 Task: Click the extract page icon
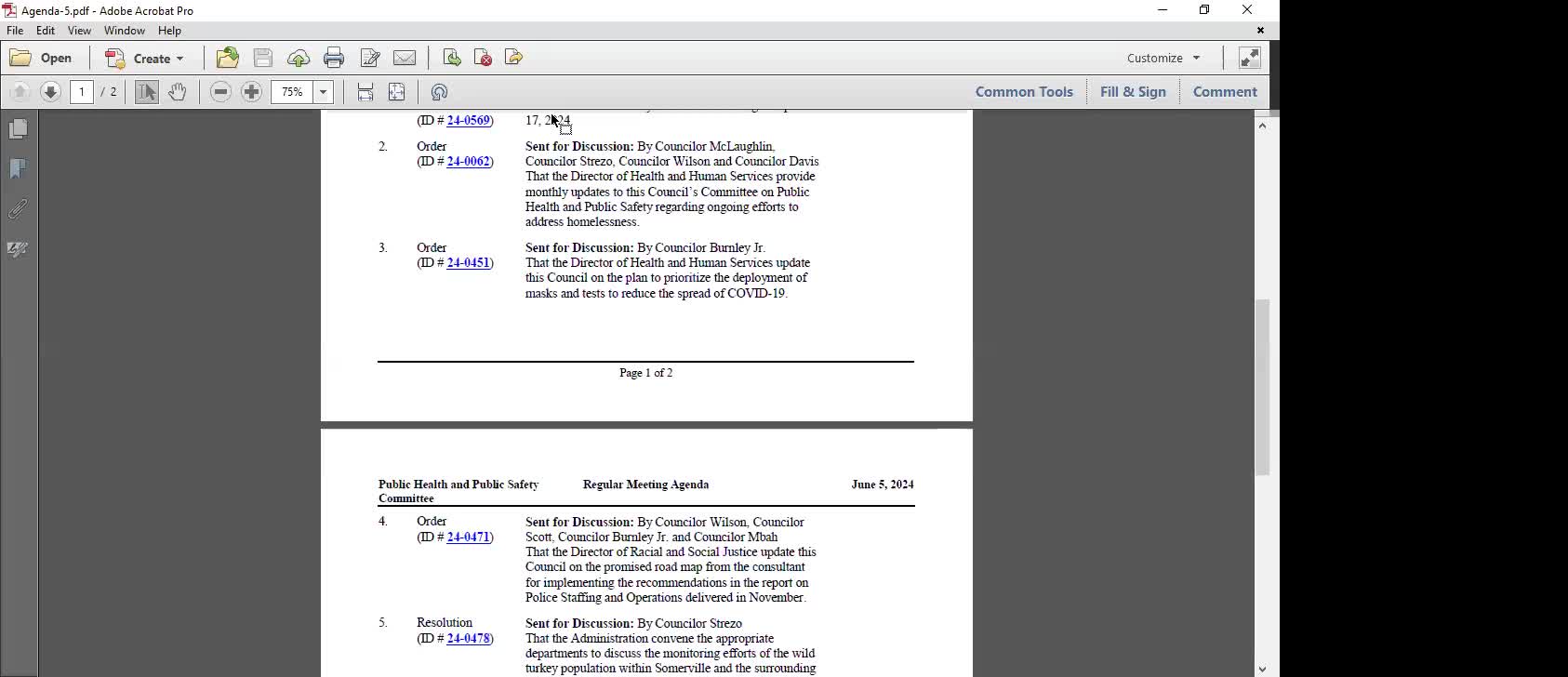[x=513, y=58]
